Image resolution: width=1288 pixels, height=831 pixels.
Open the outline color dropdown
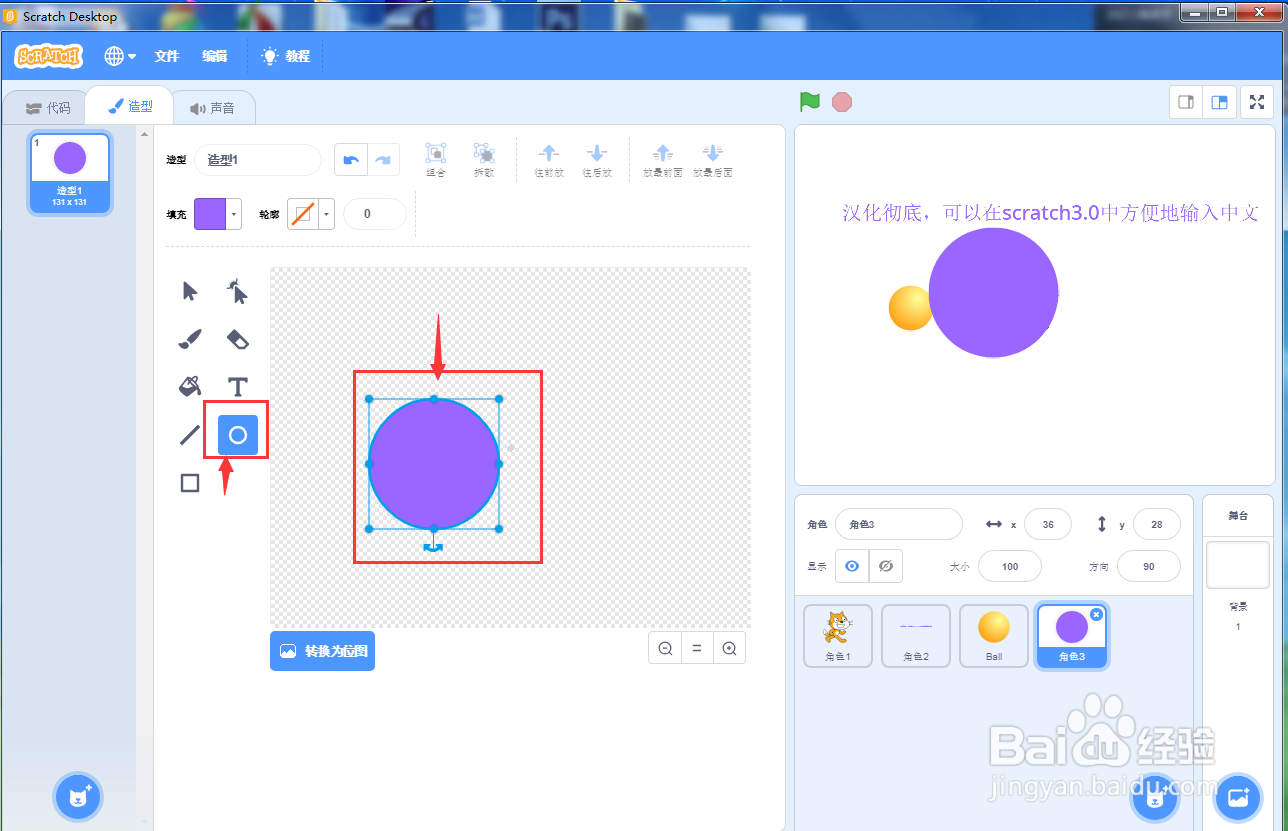(x=325, y=214)
